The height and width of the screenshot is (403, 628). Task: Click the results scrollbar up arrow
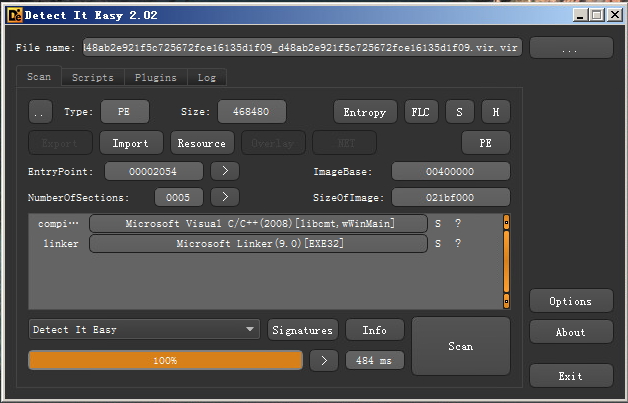(506, 222)
